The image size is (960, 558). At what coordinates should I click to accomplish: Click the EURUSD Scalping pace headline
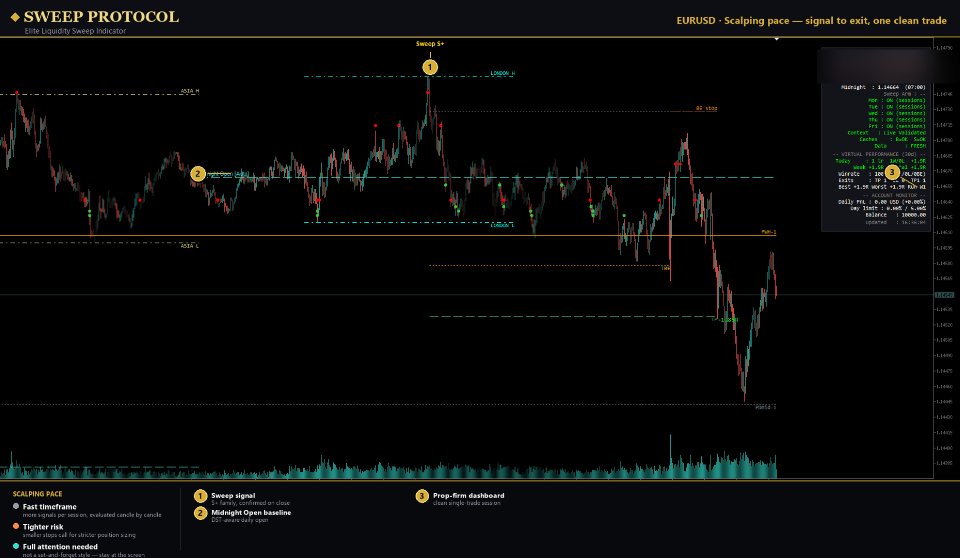[x=811, y=20]
